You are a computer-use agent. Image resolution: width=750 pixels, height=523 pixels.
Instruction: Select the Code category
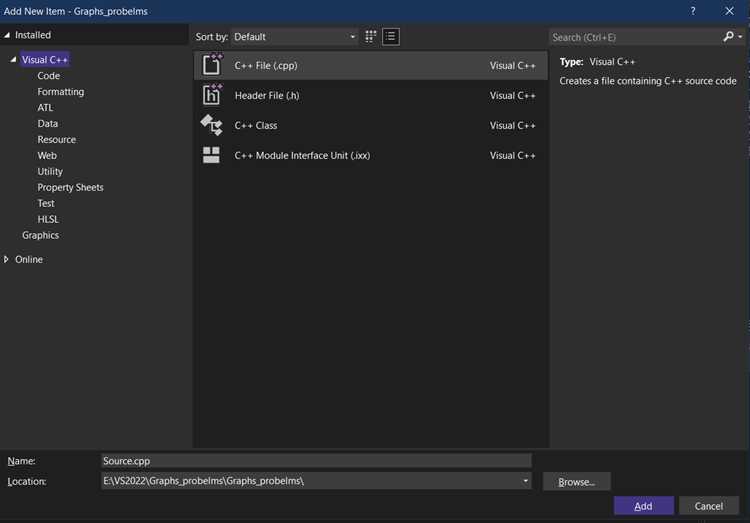click(x=49, y=76)
